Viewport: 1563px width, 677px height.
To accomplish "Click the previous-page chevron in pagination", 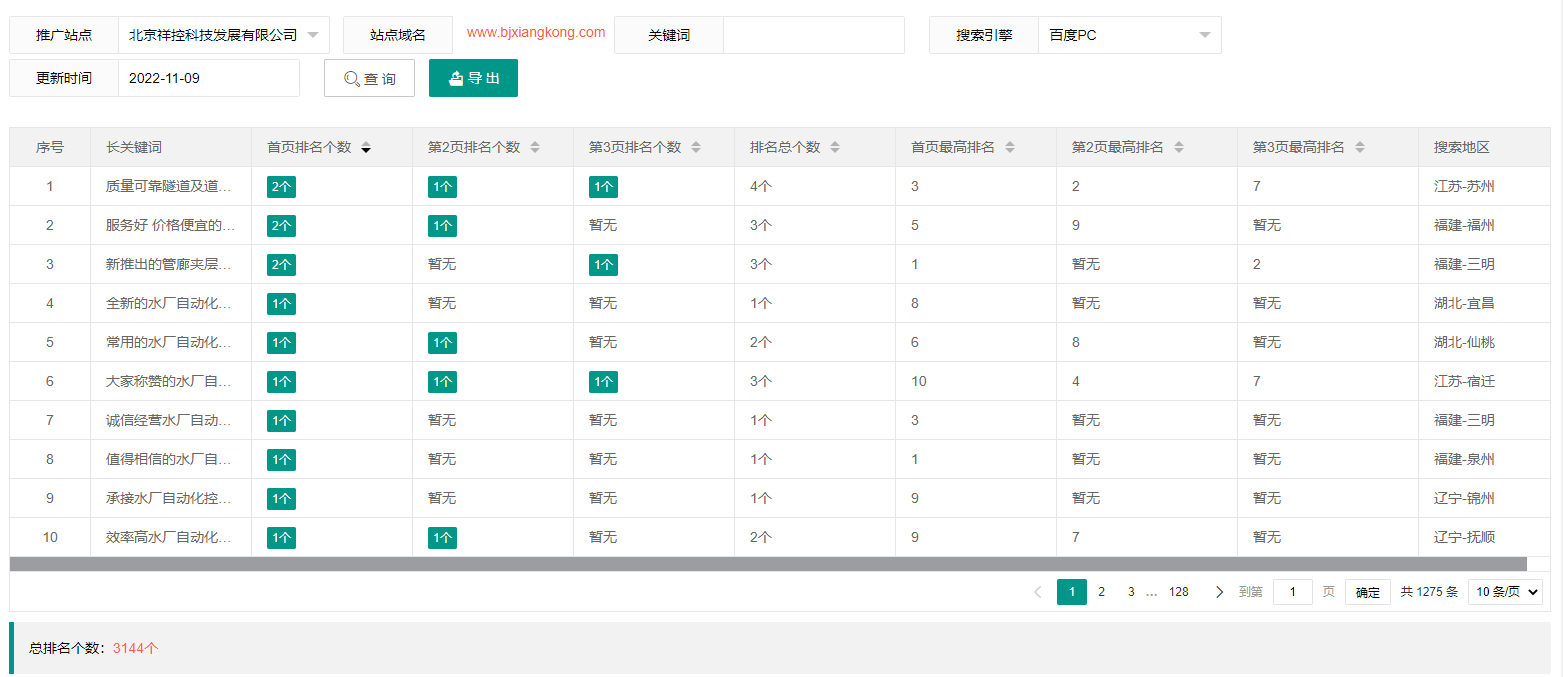I will pyautogui.click(x=1037, y=592).
